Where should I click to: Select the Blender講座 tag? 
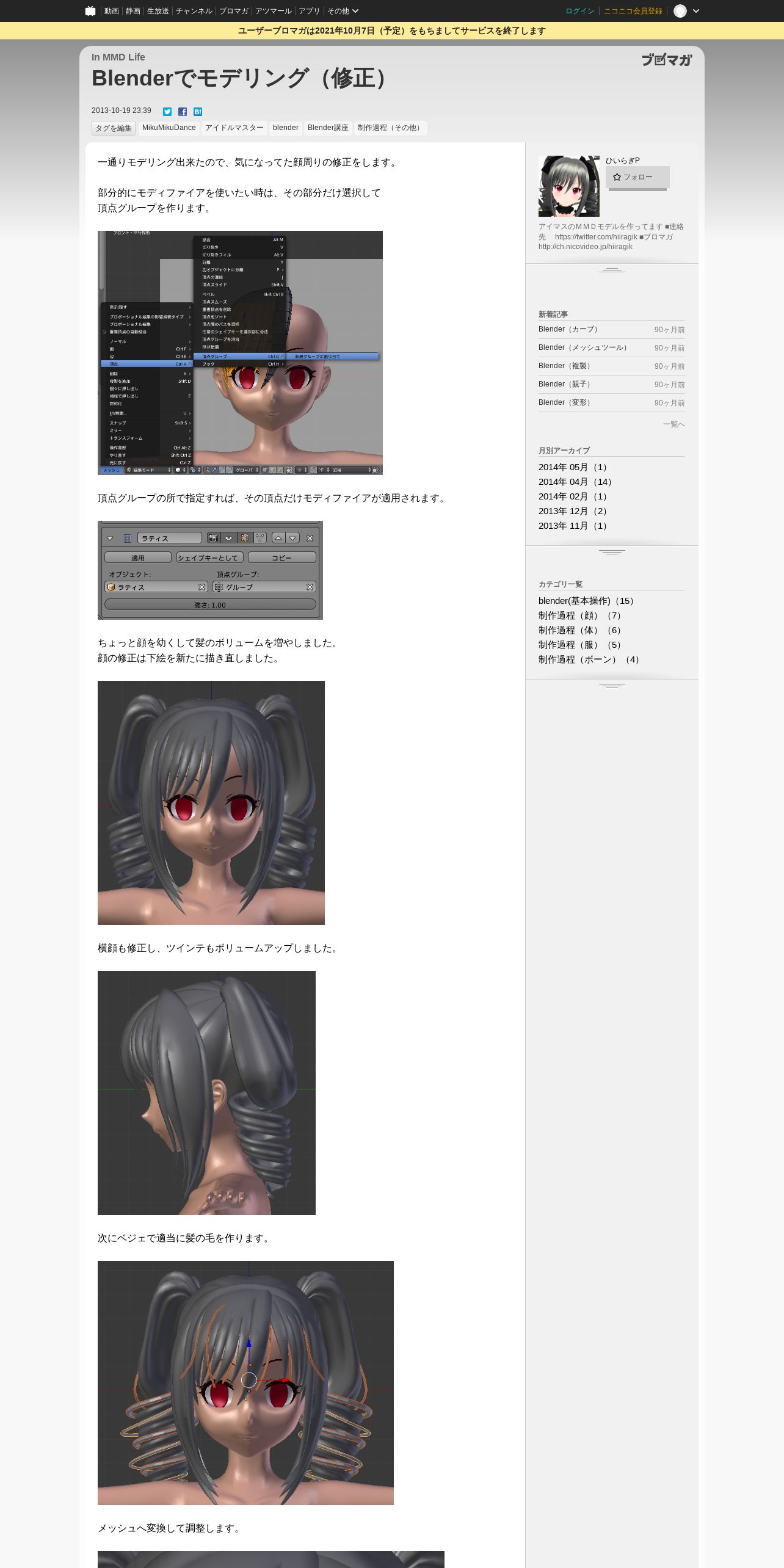click(x=328, y=128)
